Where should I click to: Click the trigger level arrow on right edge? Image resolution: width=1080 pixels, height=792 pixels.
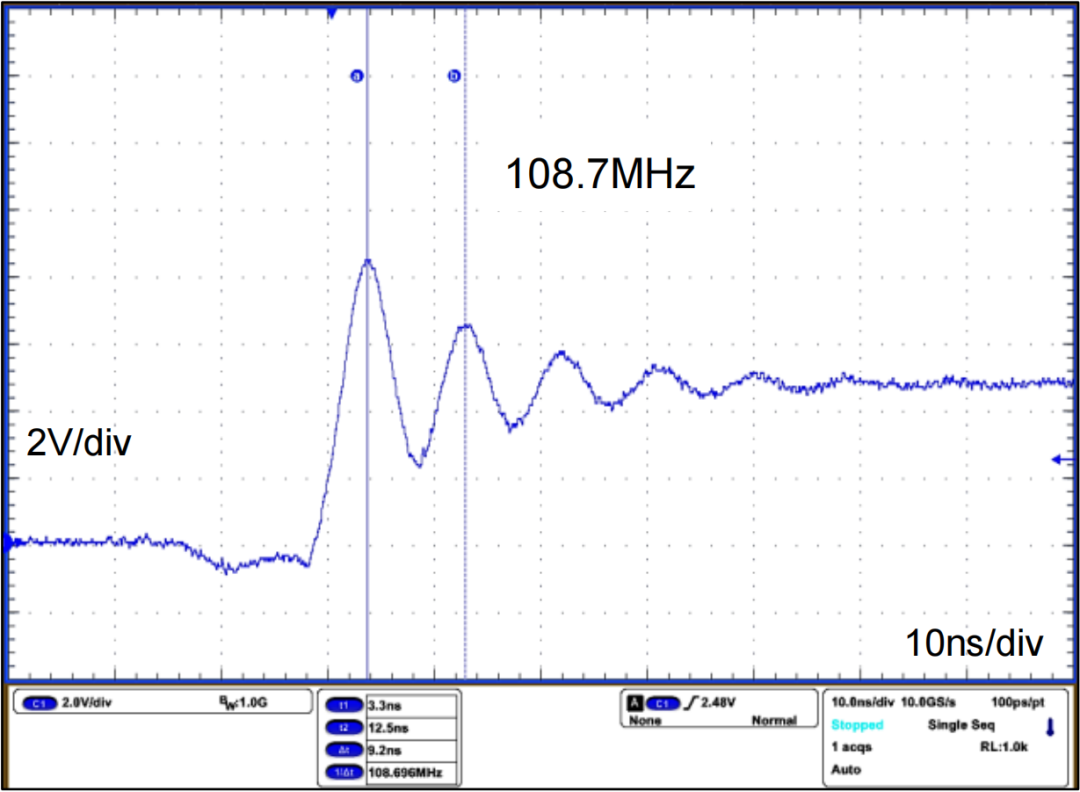[1062, 459]
